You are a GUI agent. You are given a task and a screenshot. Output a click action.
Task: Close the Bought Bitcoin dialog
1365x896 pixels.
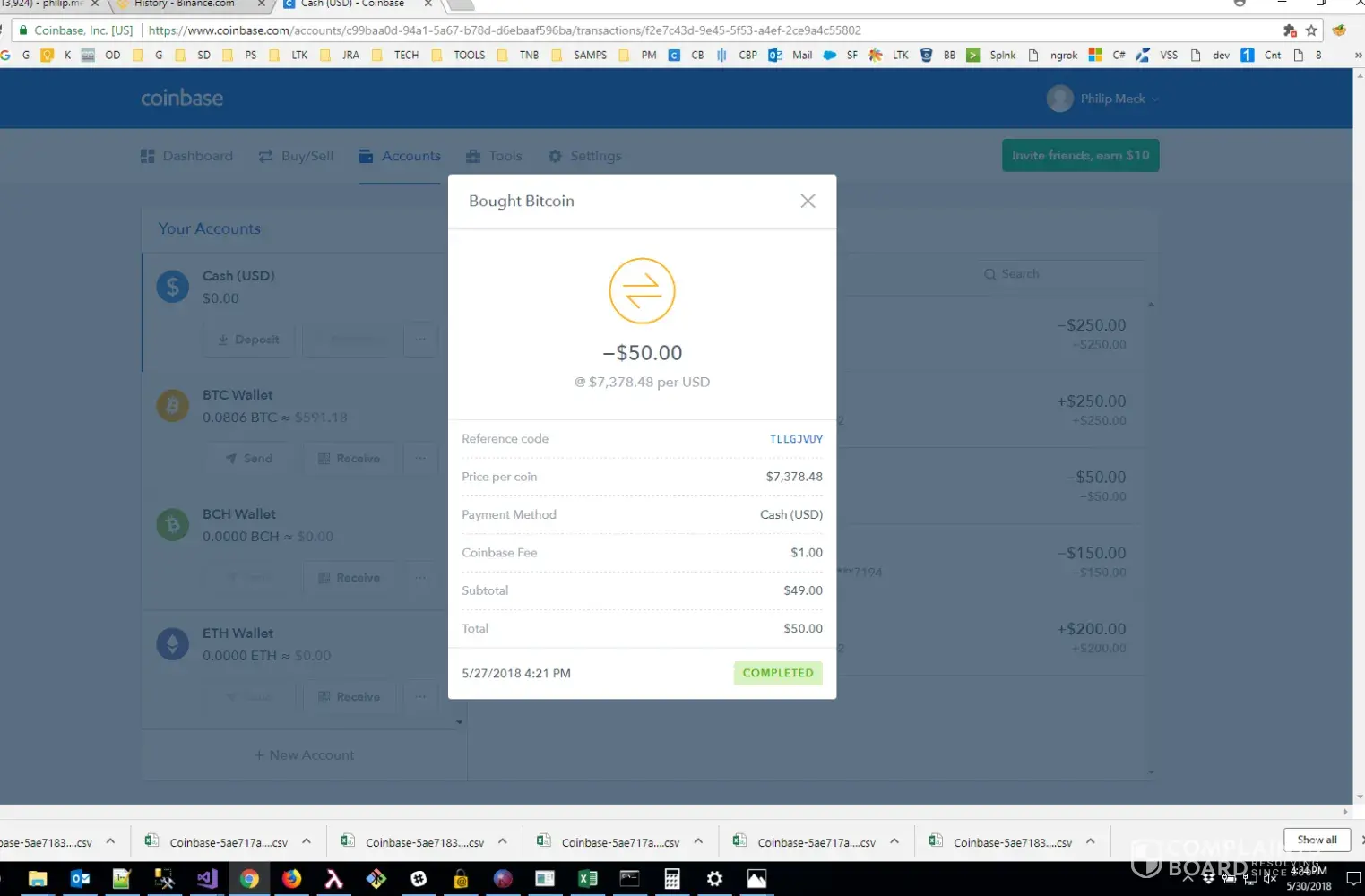coord(808,201)
